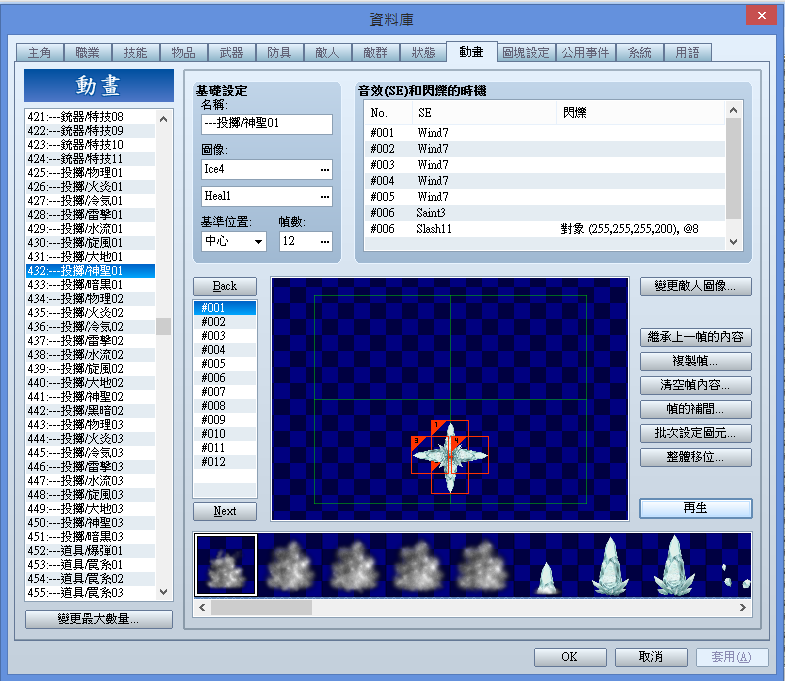Open the 公用事件 tab
The height and width of the screenshot is (681, 785).
(585, 53)
